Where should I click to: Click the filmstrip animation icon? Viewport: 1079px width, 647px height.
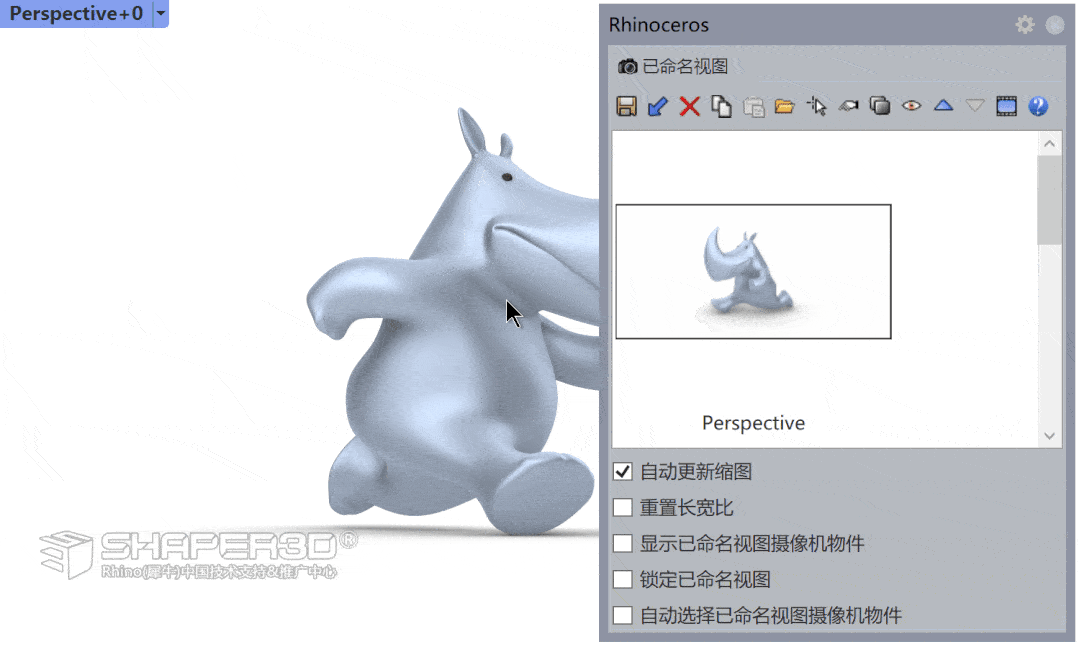1006,106
